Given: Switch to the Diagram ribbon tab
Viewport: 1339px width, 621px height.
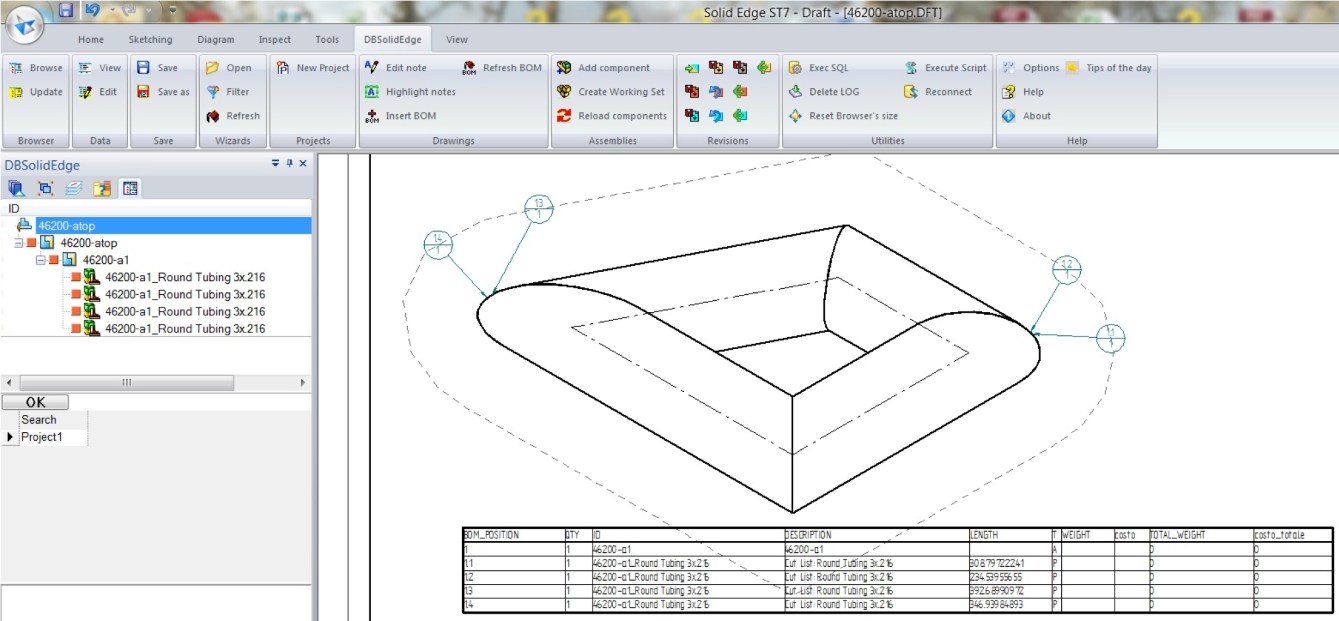Looking at the screenshot, I should 216,40.
